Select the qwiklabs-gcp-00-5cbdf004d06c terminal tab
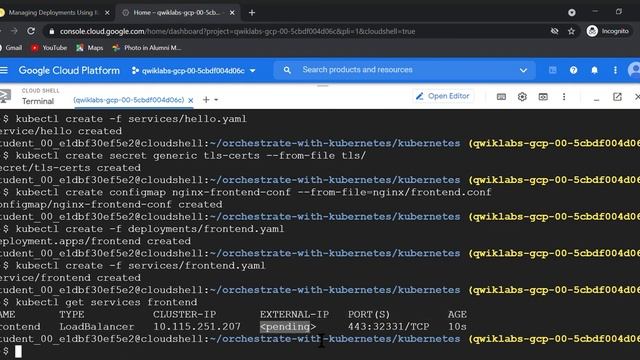640x360 pixels. [x=129, y=100]
